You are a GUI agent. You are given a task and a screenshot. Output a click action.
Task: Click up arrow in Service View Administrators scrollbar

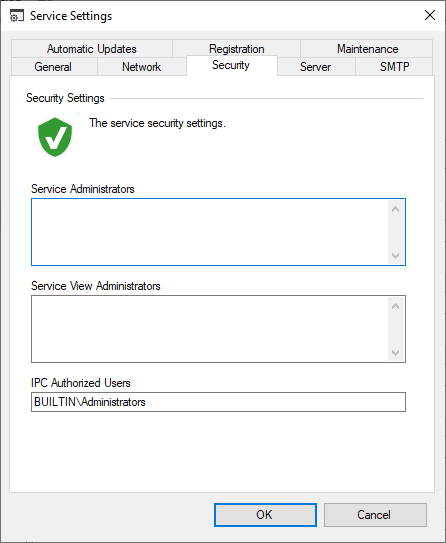tap(395, 306)
